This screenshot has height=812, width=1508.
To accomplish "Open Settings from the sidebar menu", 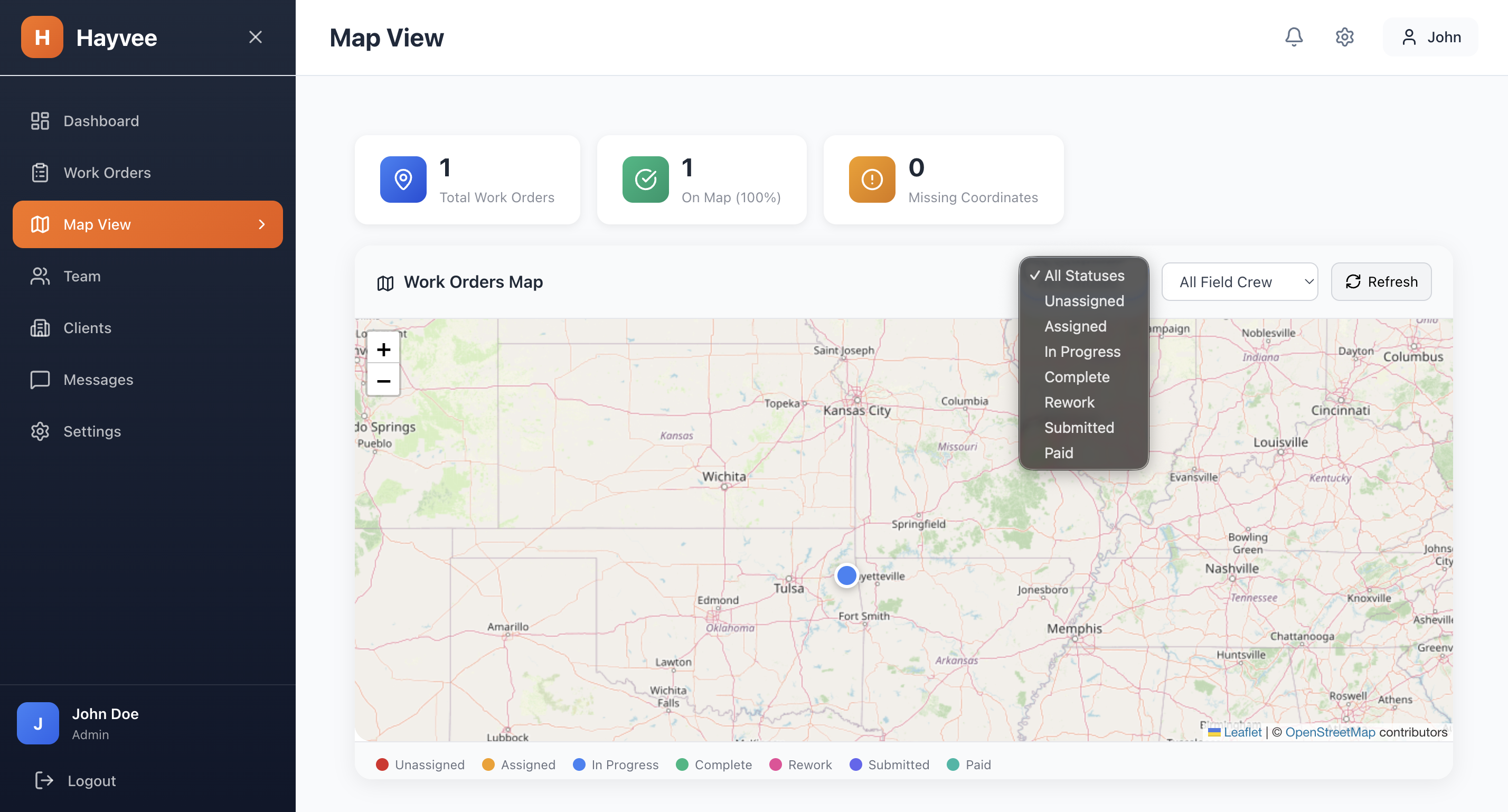I will pyautogui.click(x=91, y=431).
